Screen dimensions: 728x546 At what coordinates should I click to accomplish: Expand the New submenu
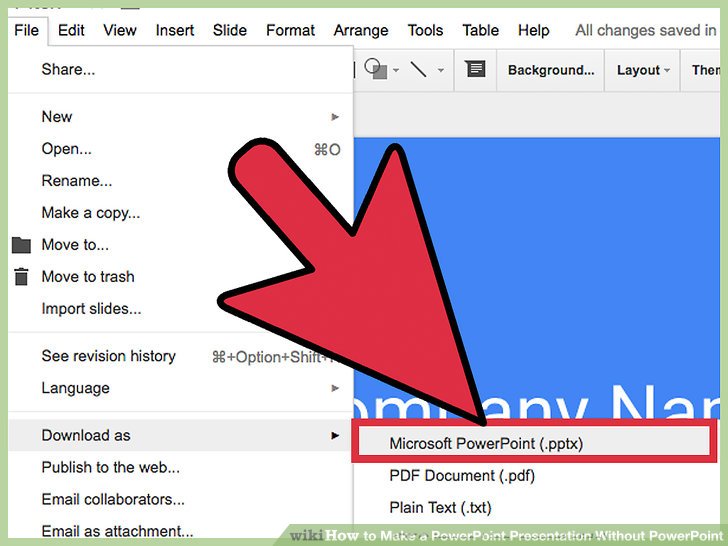tap(181, 117)
